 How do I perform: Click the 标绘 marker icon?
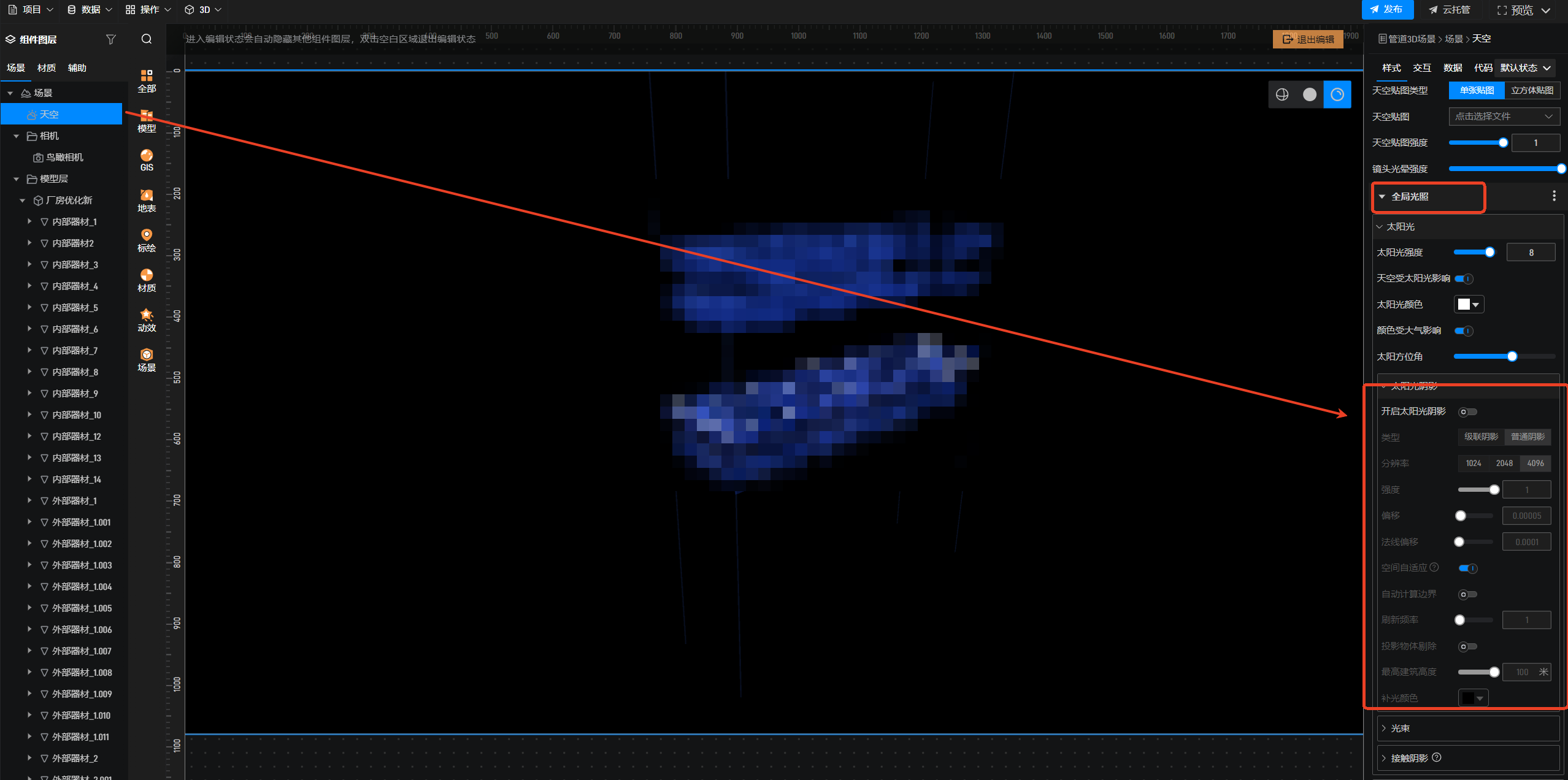click(147, 240)
